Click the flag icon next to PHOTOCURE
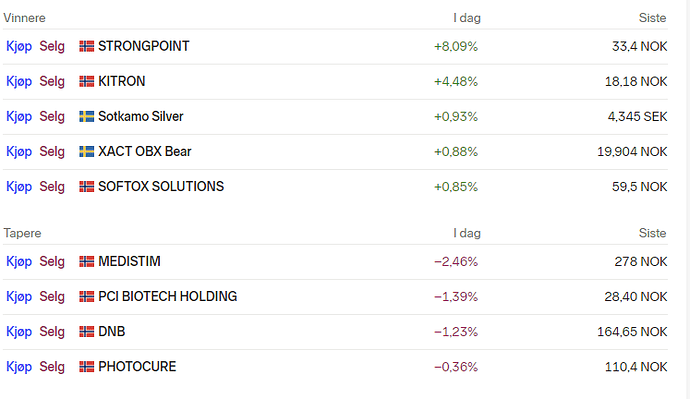Viewport: 690px width, 399px height. click(86, 366)
